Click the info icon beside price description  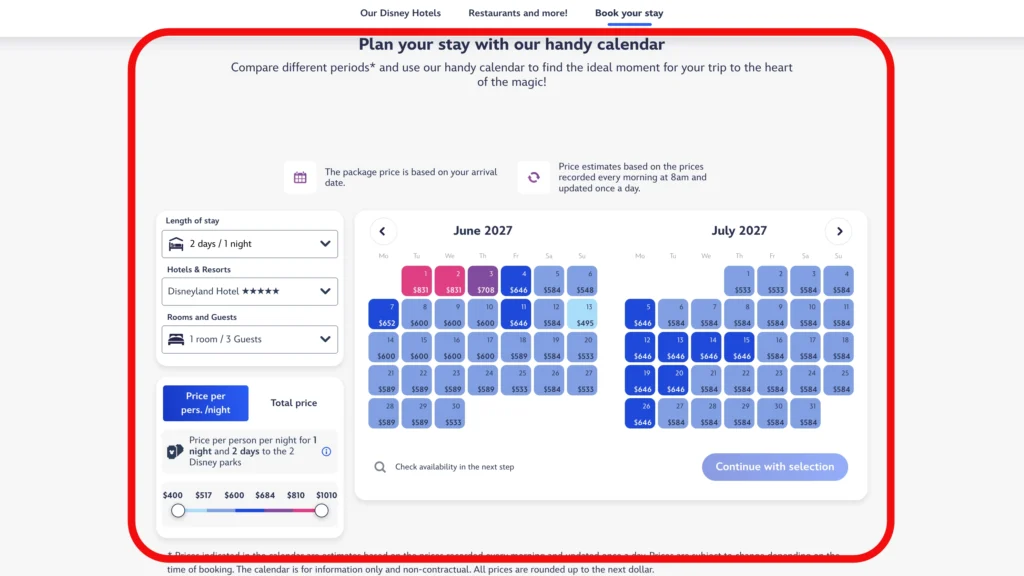(327, 451)
